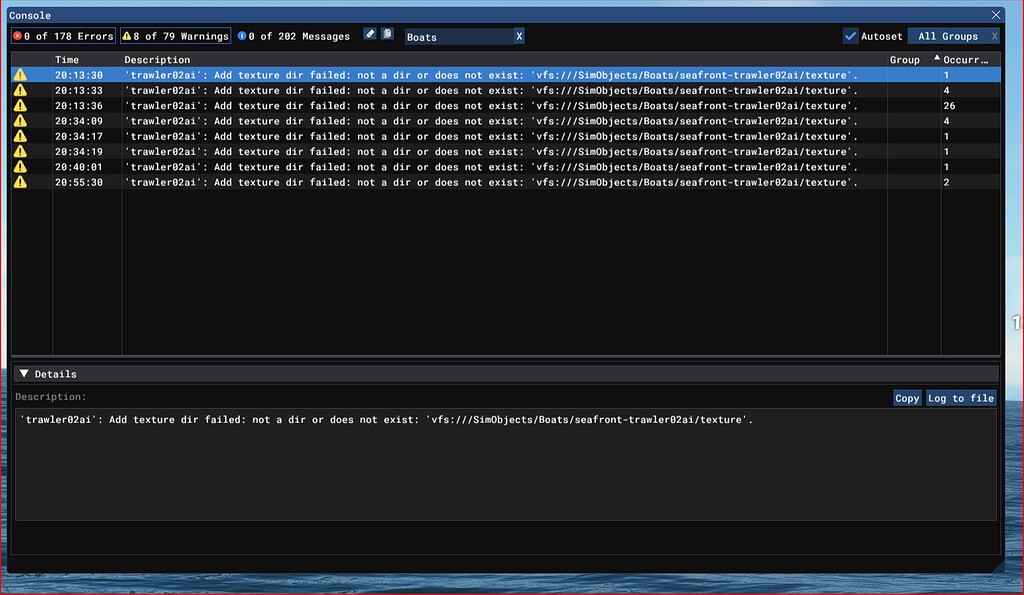Click warning icon on the 20:13:30 row
1024x595 pixels.
click(x=20, y=75)
